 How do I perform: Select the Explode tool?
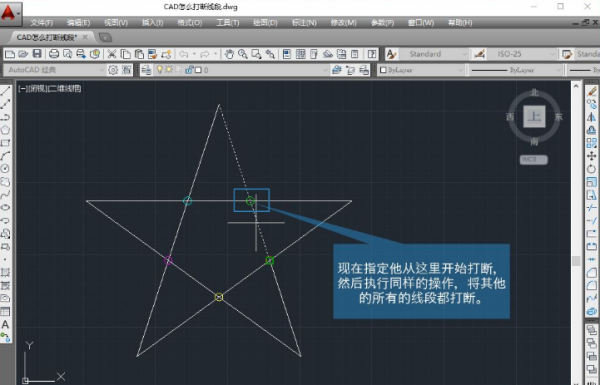[x=592, y=312]
